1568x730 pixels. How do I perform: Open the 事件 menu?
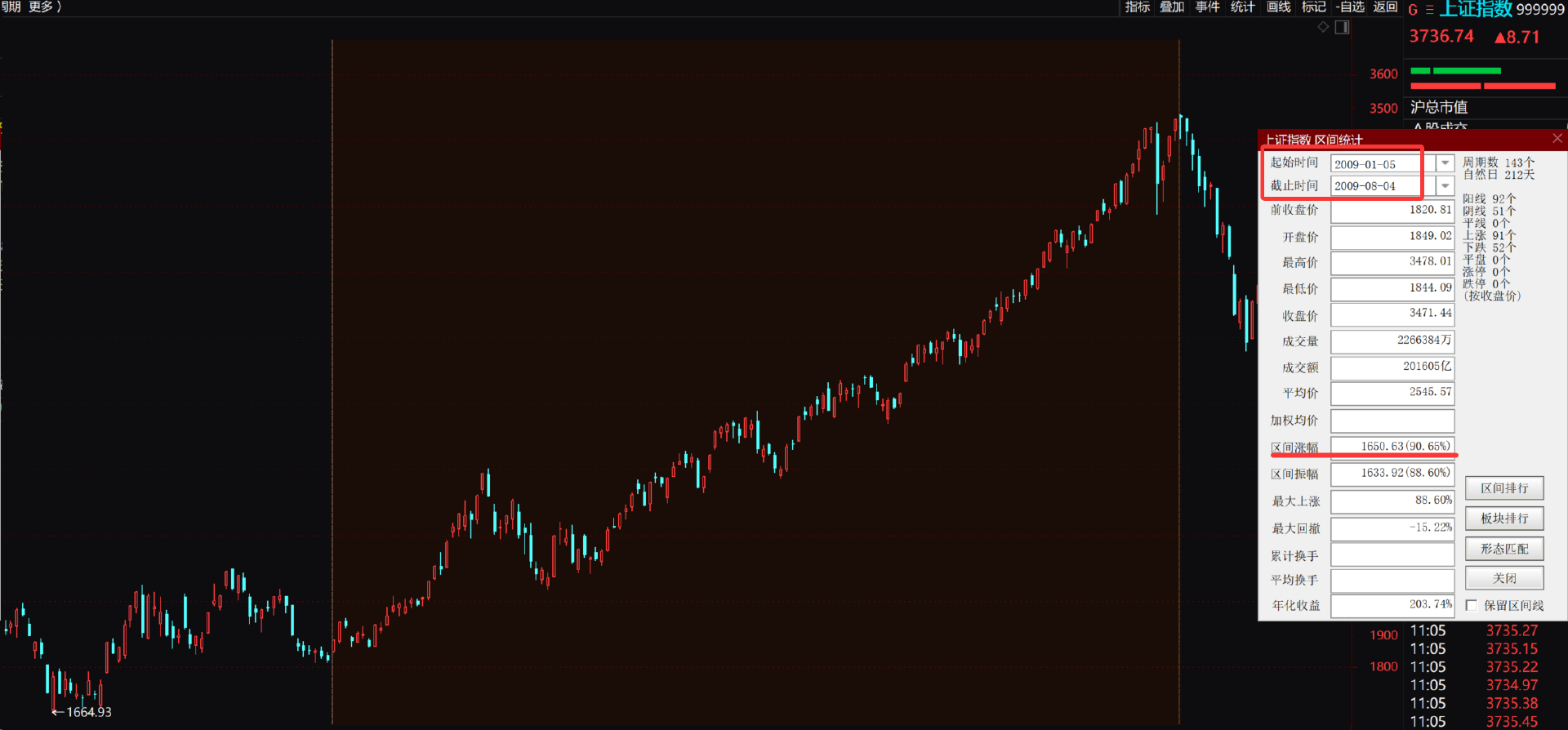1207,7
